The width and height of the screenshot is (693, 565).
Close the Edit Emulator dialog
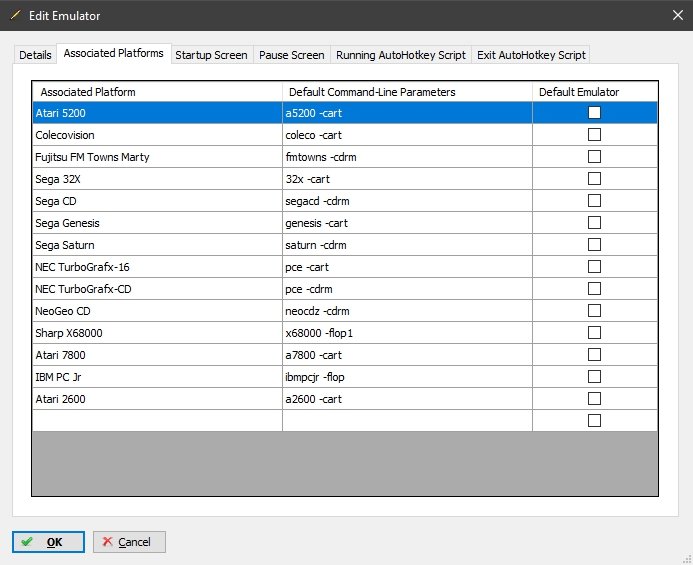[x=678, y=15]
